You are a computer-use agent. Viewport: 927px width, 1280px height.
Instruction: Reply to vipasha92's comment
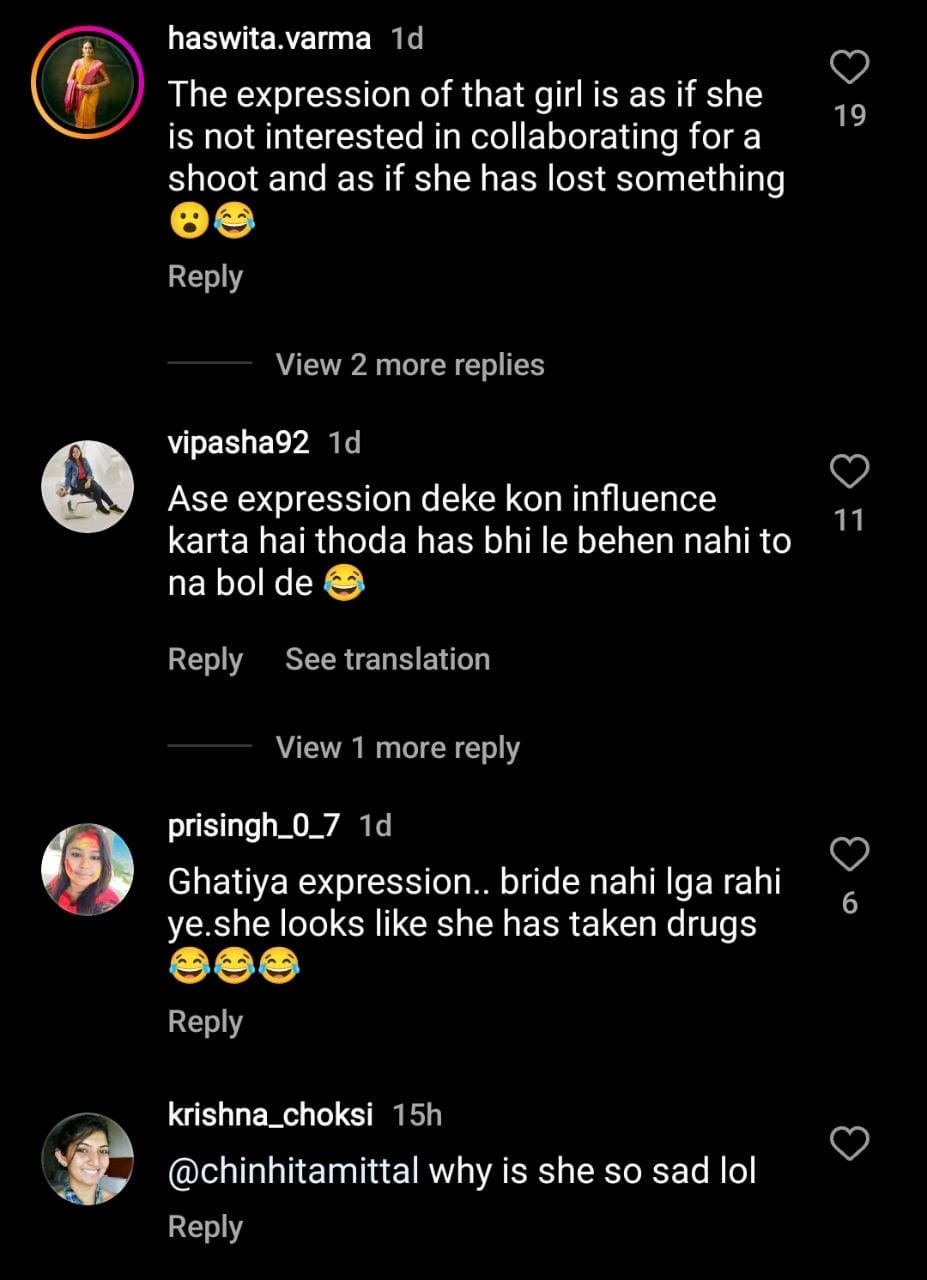click(x=205, y=660)
